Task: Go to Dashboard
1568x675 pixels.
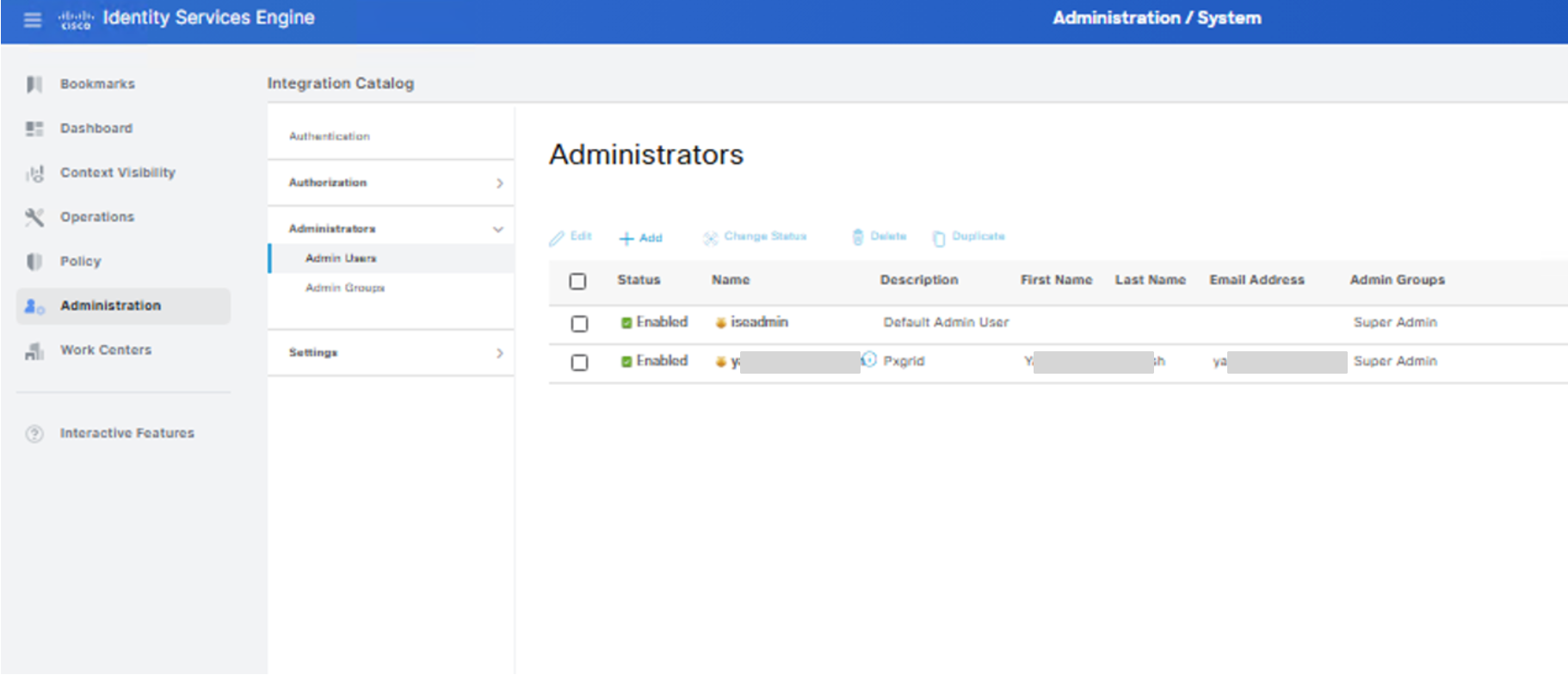Action: [x=96, y=128]
